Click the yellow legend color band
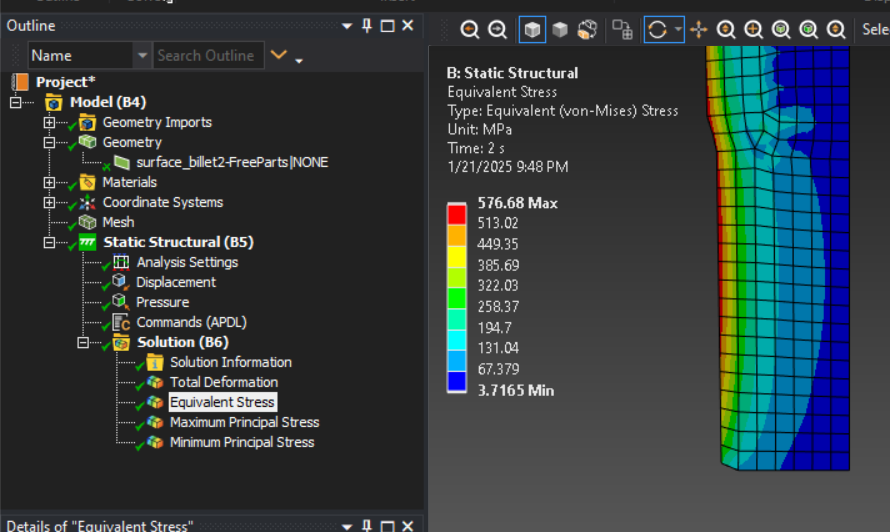The height and width of the screenshot is (532, 890). pos(457,255)
